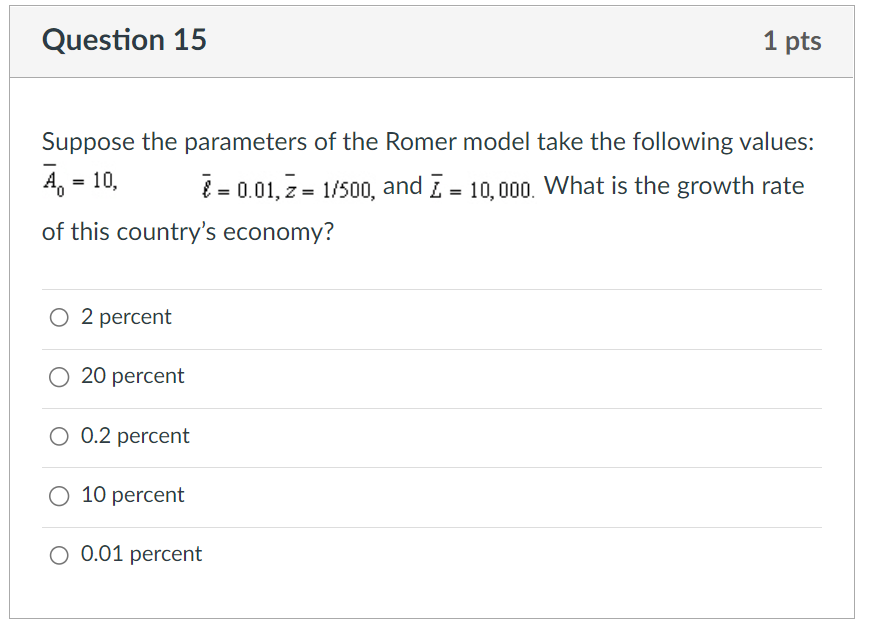882x641 pixels.
Task: Select the 0.01 percent radio button
Action: tap(59, 554)
